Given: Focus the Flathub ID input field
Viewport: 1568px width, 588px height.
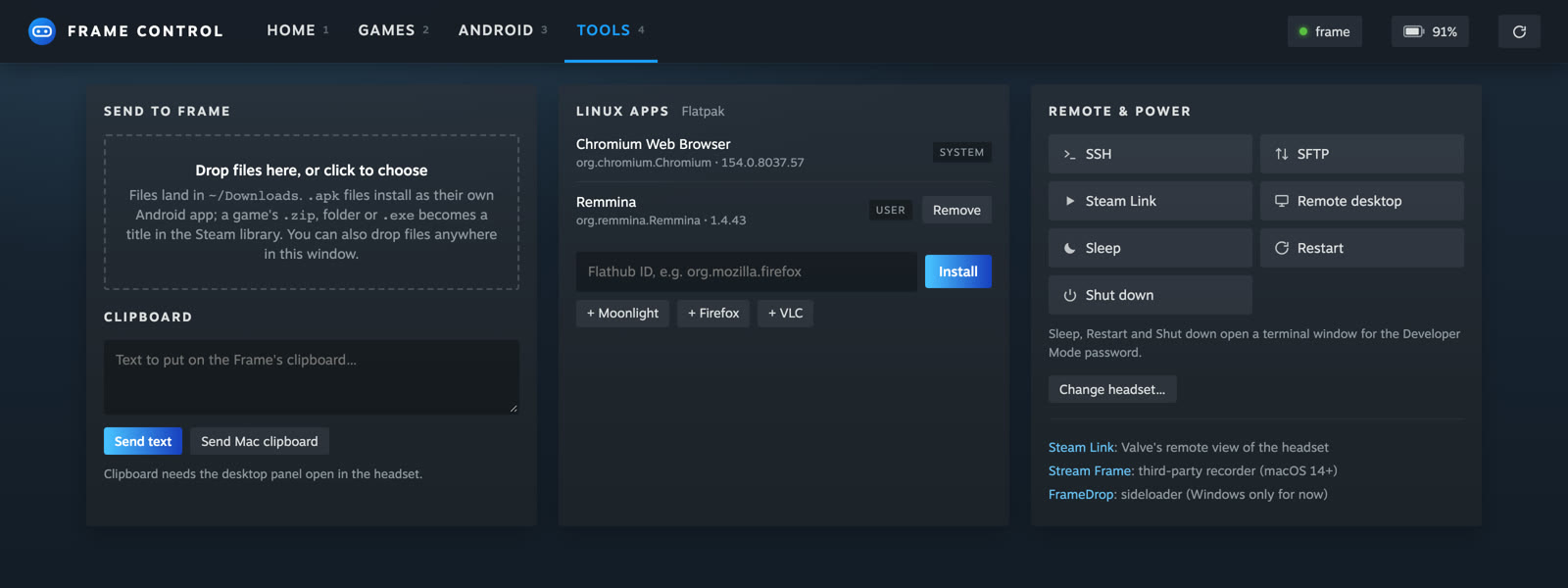Looking at the screenshot, I should pyautogui.click(x=747, y=271).
